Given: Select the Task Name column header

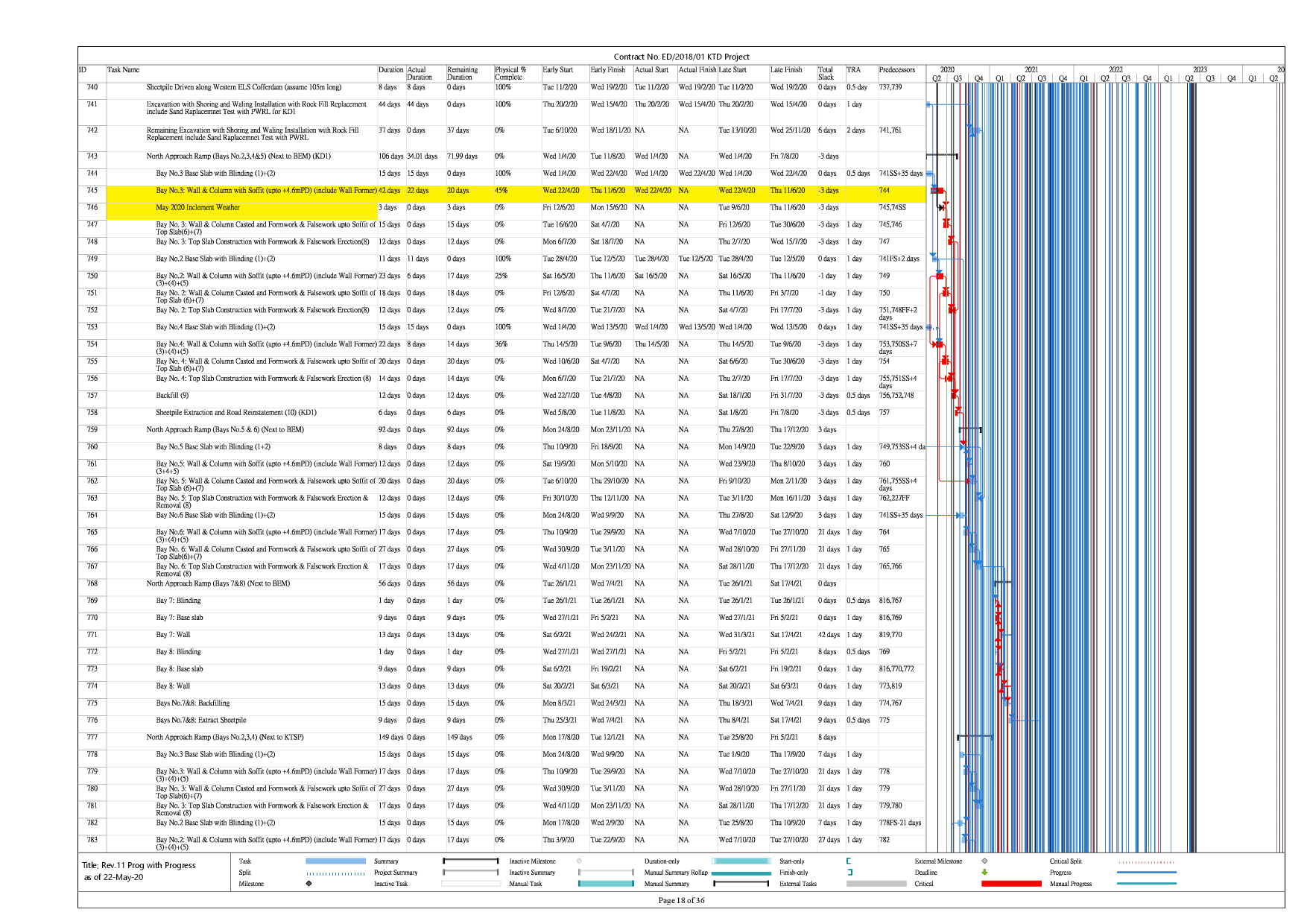Looking at the screenshot, I should (x=124, y=70).
